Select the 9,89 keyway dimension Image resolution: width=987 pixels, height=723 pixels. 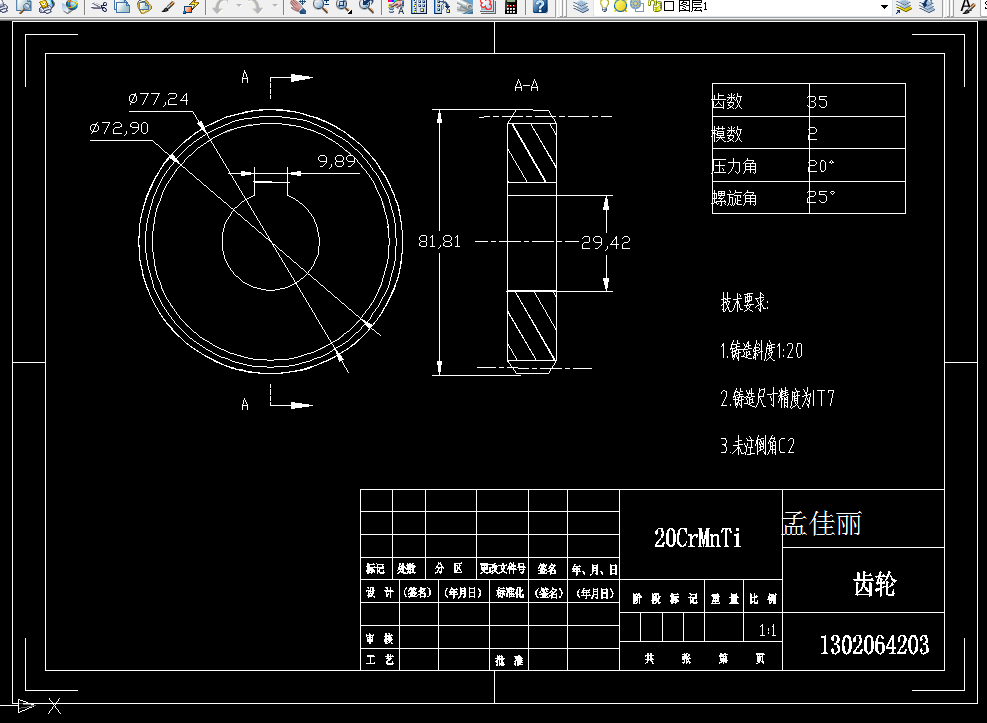click(x=337, y=161)
